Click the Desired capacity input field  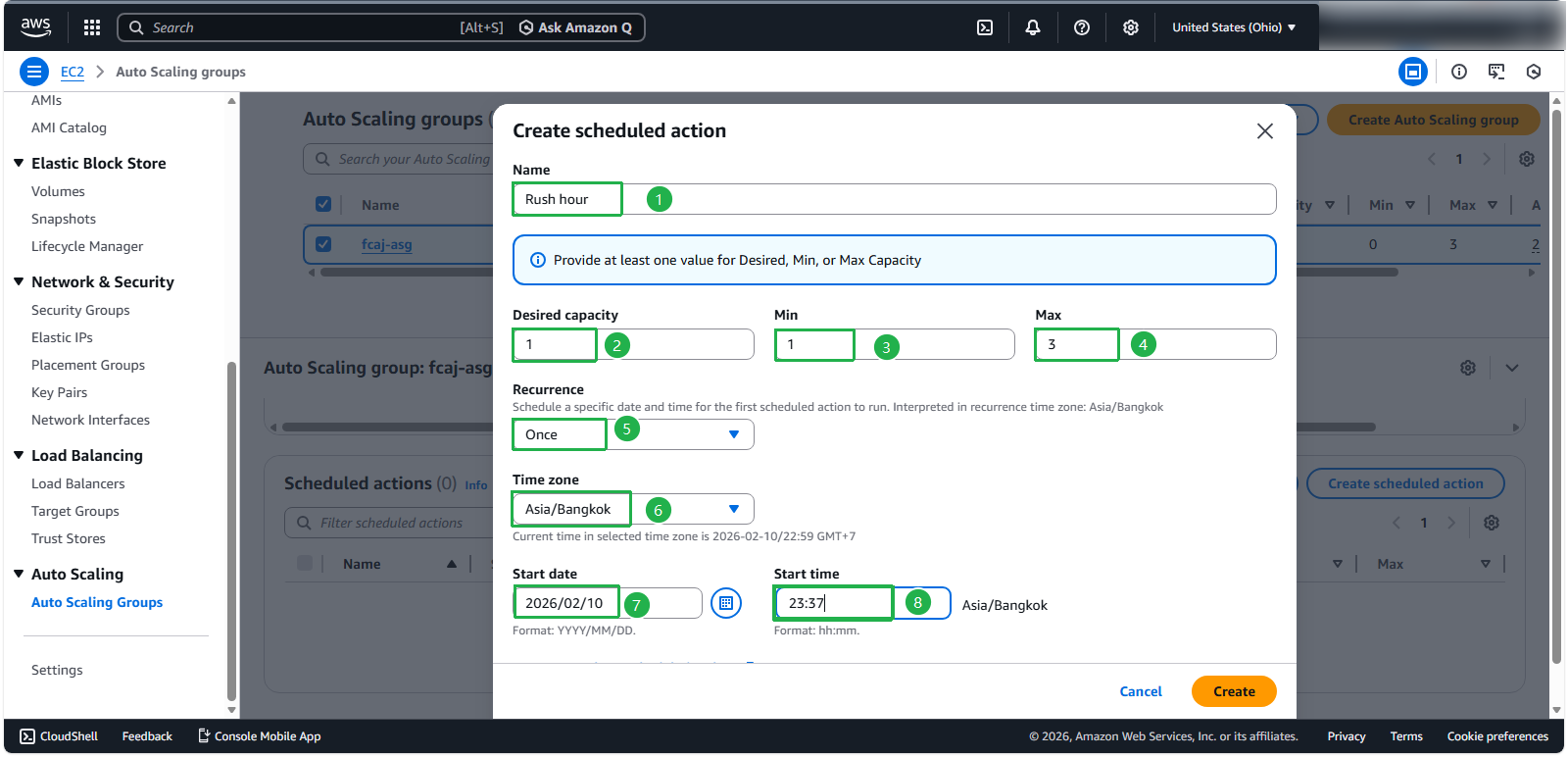[x=633, y=344]
